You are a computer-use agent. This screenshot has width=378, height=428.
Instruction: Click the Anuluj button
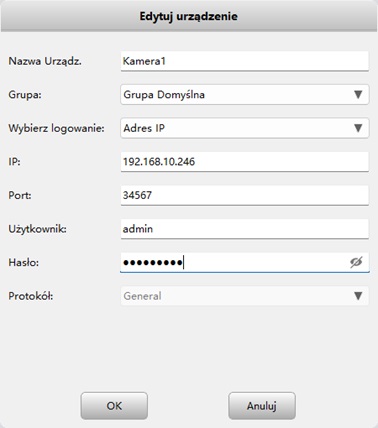[x=262, y=406]
